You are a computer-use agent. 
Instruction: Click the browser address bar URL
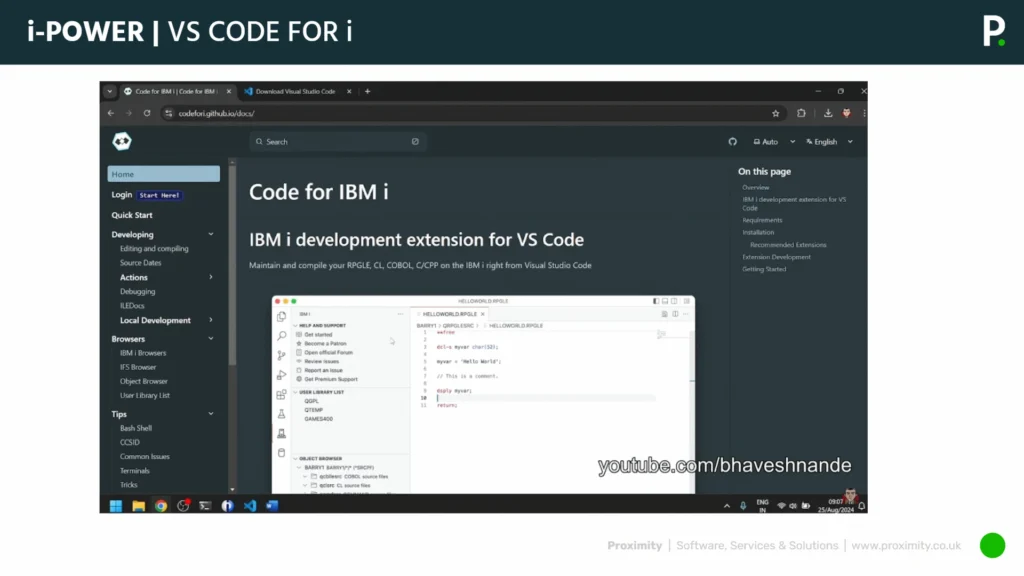216,113
